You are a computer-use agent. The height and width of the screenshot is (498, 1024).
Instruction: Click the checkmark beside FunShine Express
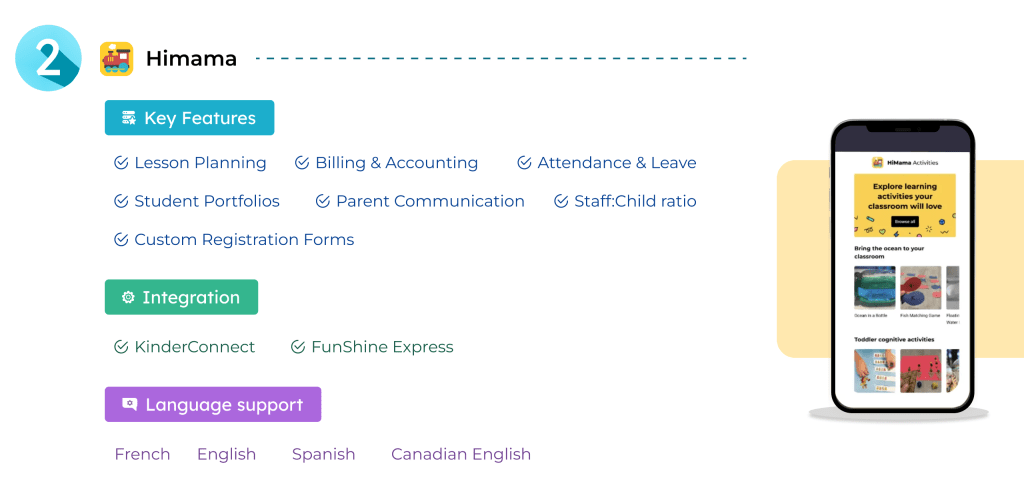pyautogui.click(x=298, y=347)
